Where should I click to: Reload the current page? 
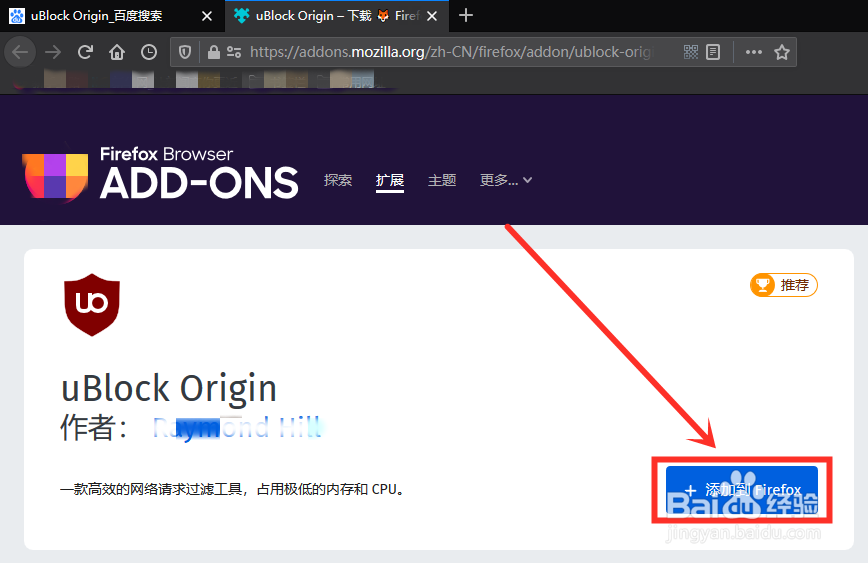coord(85,53)
